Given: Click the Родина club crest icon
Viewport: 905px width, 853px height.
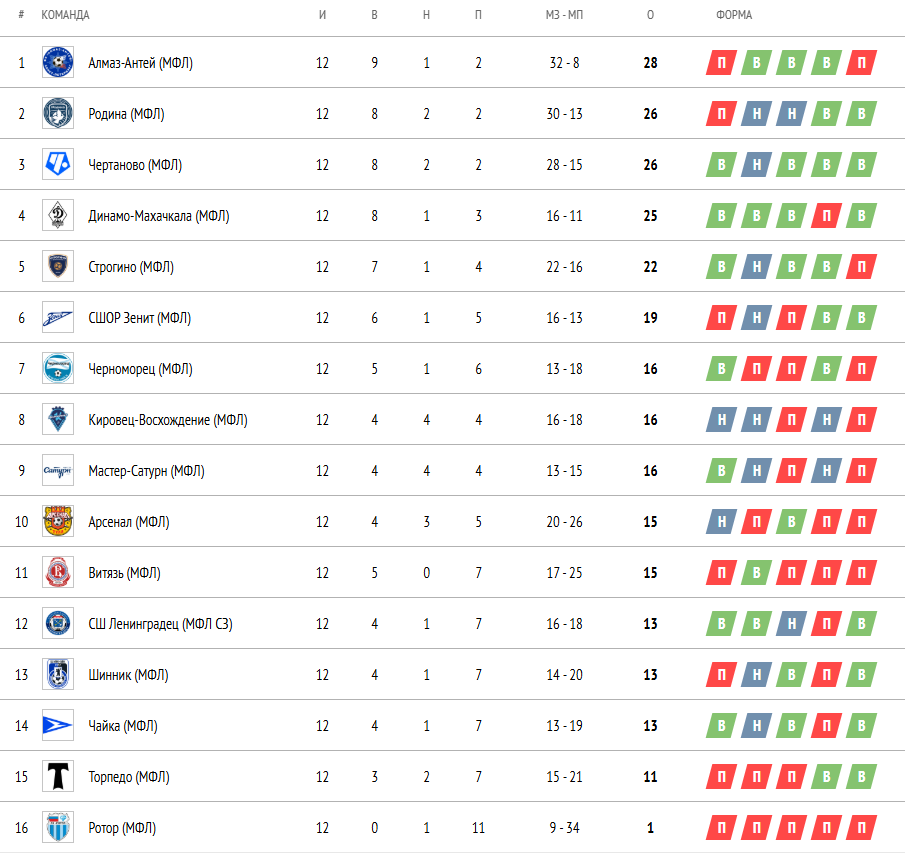Looking at the screenshot, I should point(58,113).
